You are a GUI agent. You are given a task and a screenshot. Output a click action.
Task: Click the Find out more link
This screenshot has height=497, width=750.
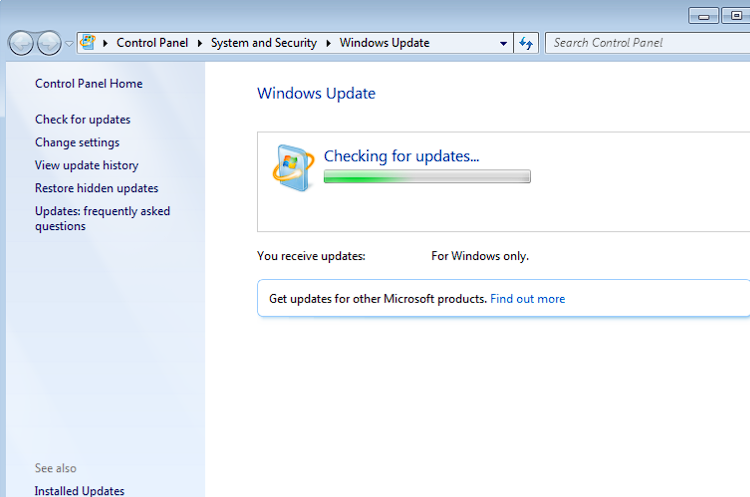coord(527,299)
